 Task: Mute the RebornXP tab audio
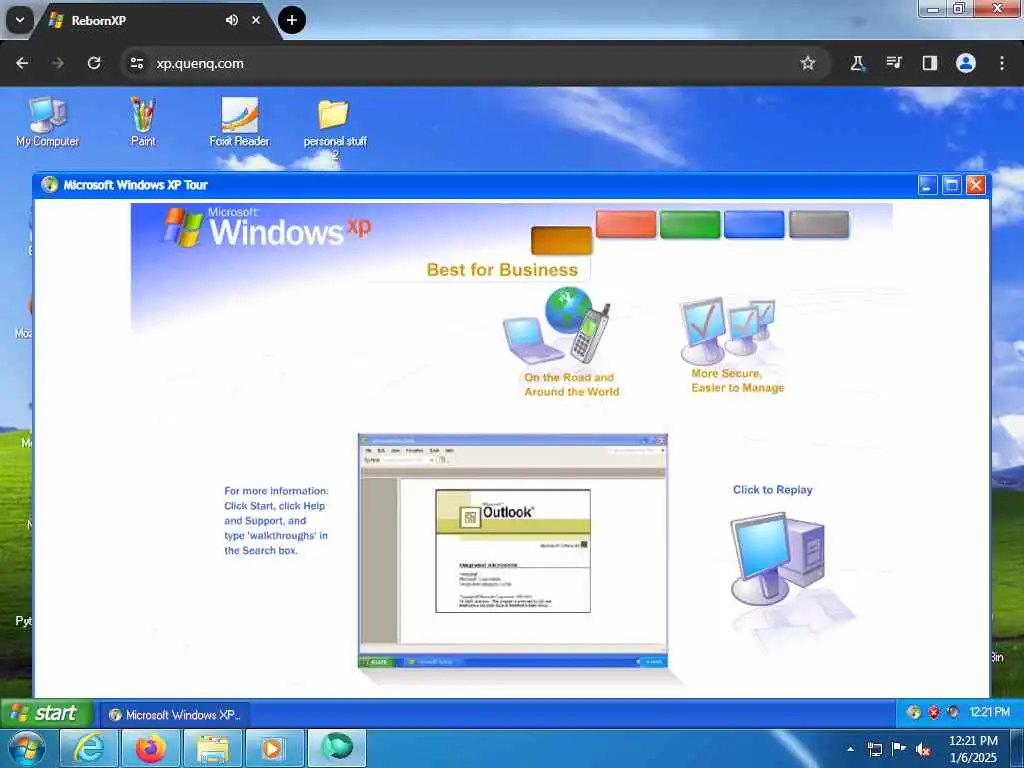pos(232,20)
